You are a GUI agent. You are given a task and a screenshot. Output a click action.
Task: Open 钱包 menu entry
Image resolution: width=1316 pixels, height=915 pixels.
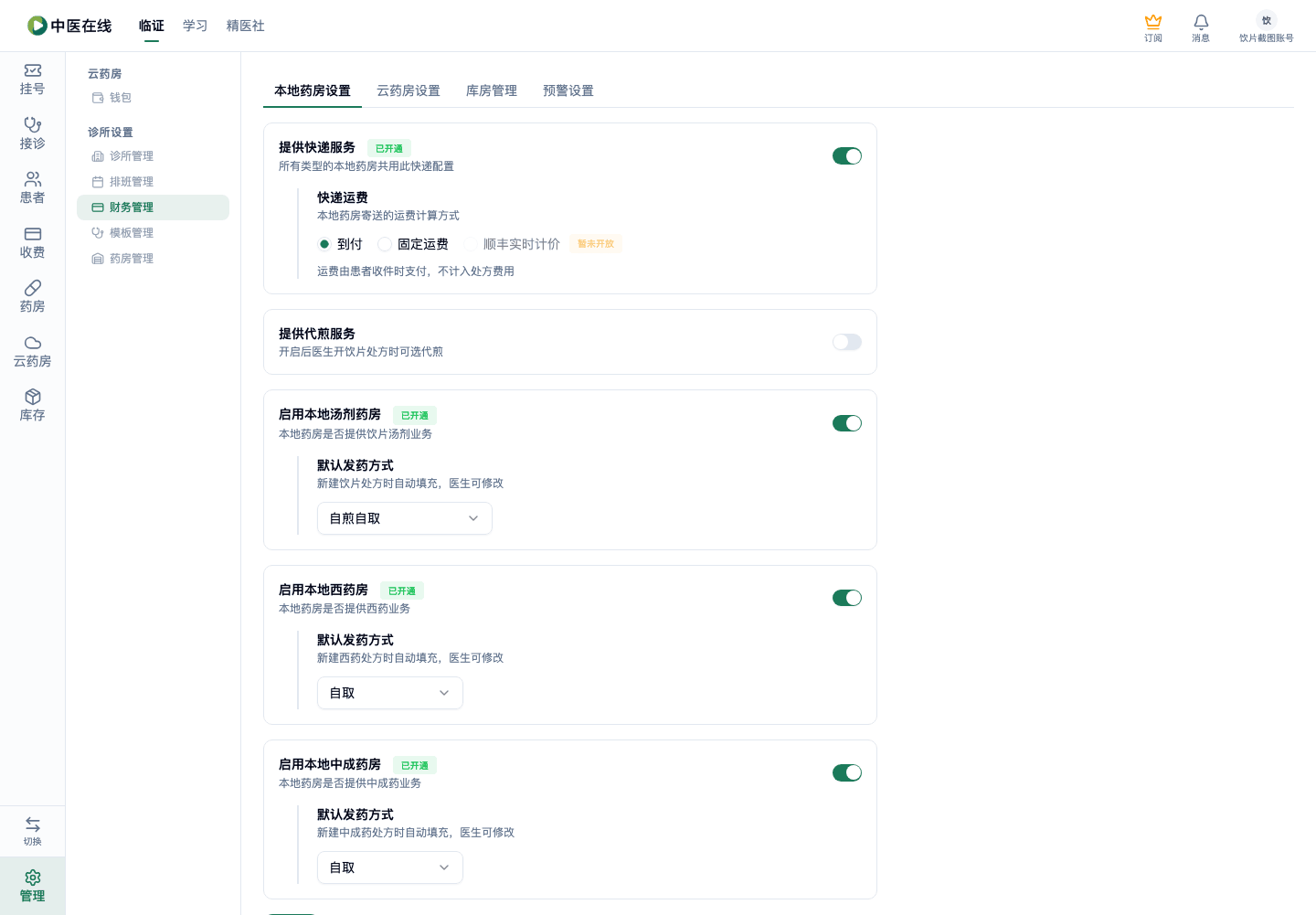point(154,98)
